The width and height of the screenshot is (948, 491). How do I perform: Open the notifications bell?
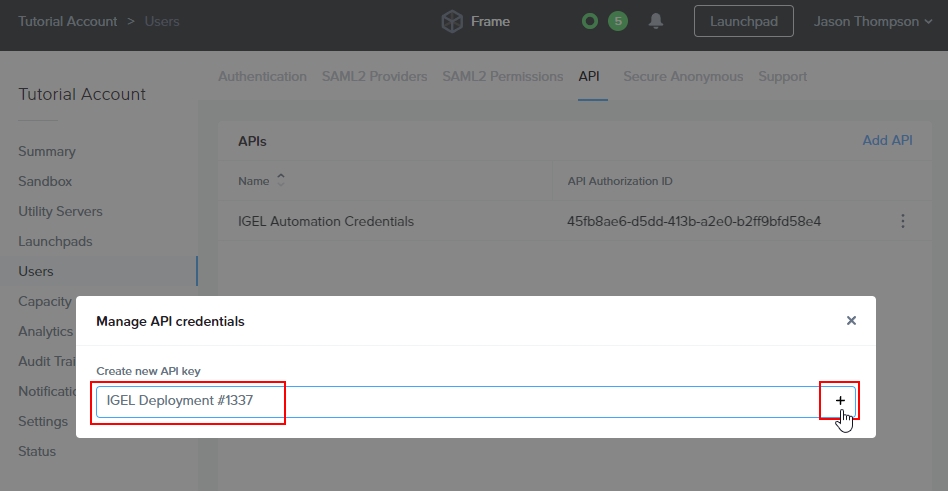(x=655, y=21)
